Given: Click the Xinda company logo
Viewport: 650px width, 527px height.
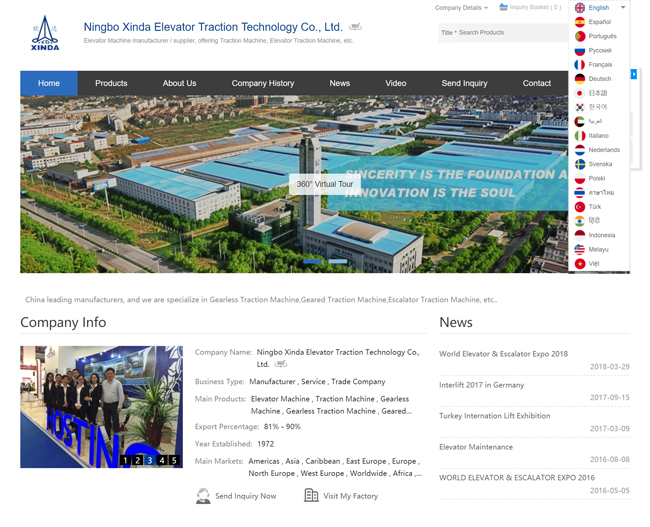Looking at the screenshot, I should [45, 33].
